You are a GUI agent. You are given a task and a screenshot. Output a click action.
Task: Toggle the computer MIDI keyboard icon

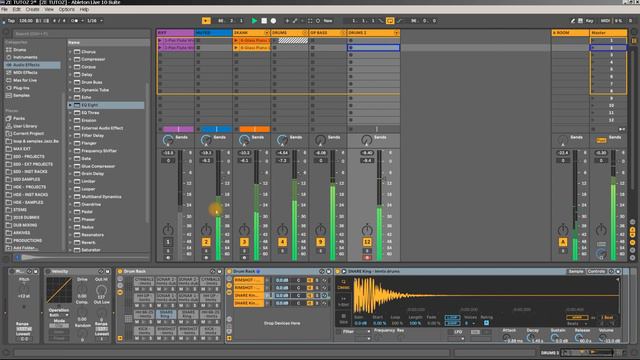[580, 20]
